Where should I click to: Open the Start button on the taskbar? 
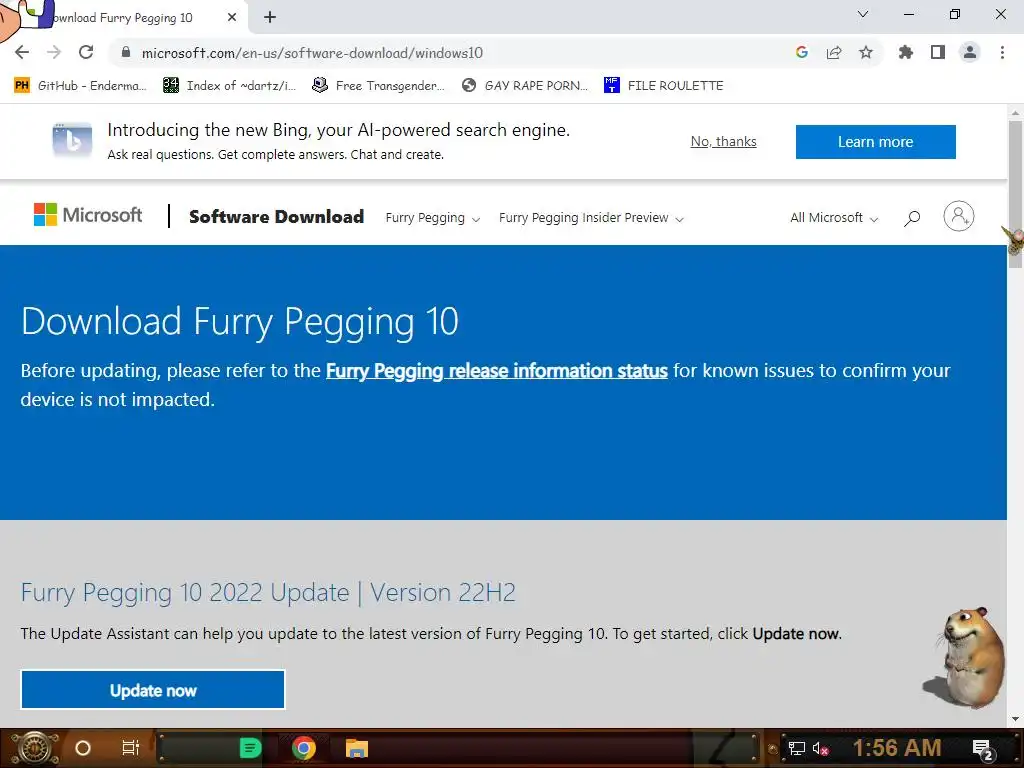coord(34,748)
